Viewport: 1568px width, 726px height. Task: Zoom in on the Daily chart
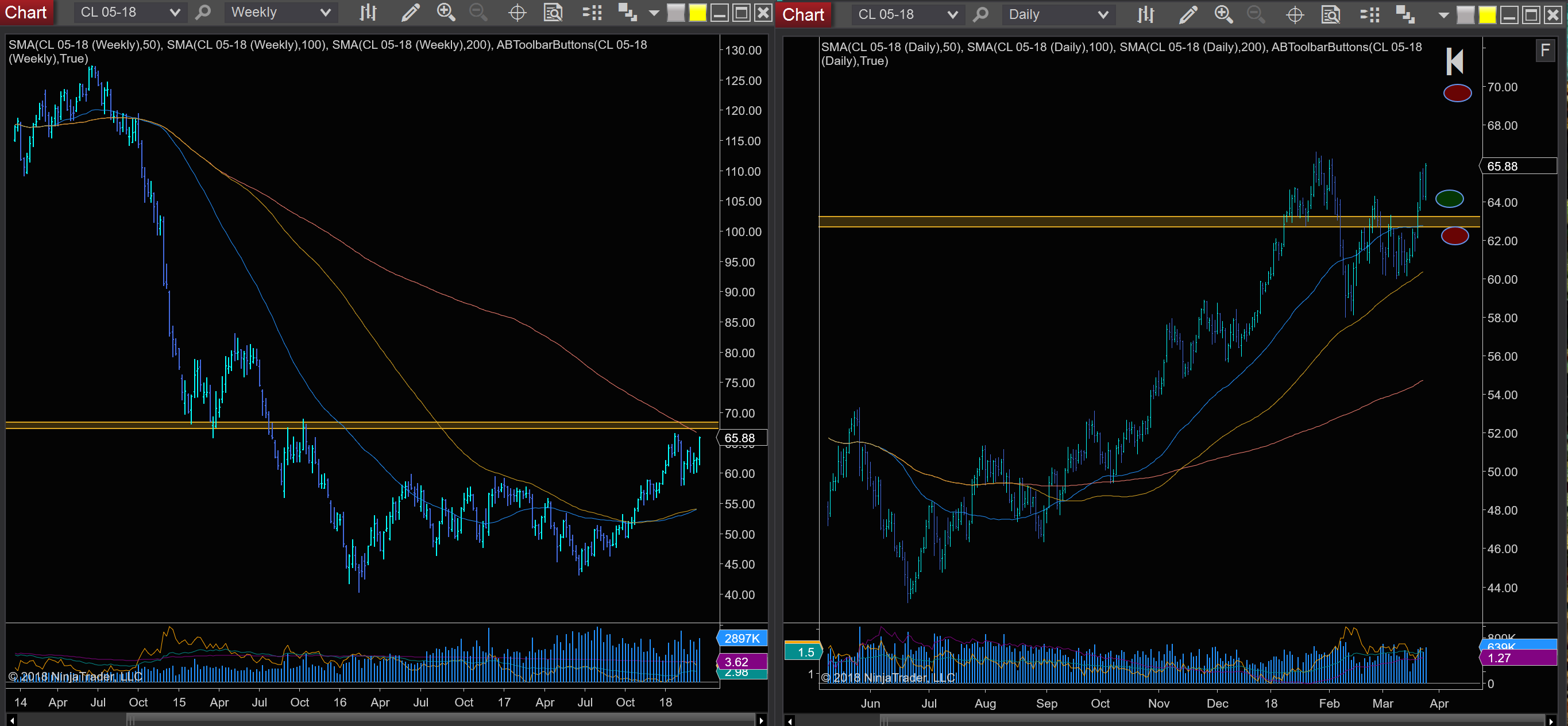(x=1223, y=14)
